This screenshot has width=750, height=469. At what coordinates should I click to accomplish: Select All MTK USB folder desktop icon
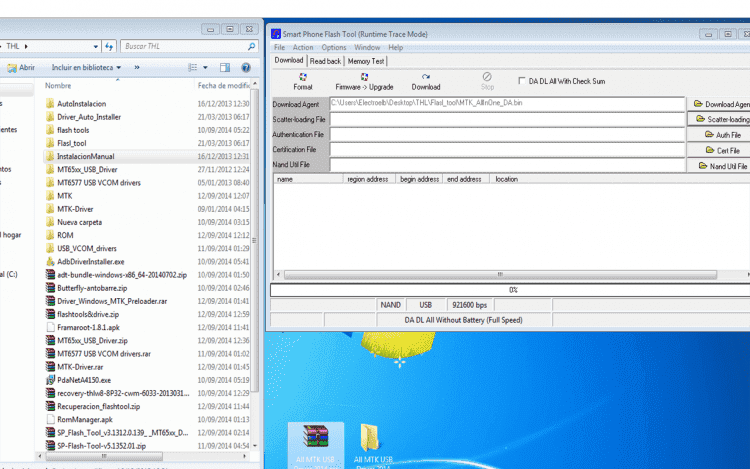click(x=373, y=444)
